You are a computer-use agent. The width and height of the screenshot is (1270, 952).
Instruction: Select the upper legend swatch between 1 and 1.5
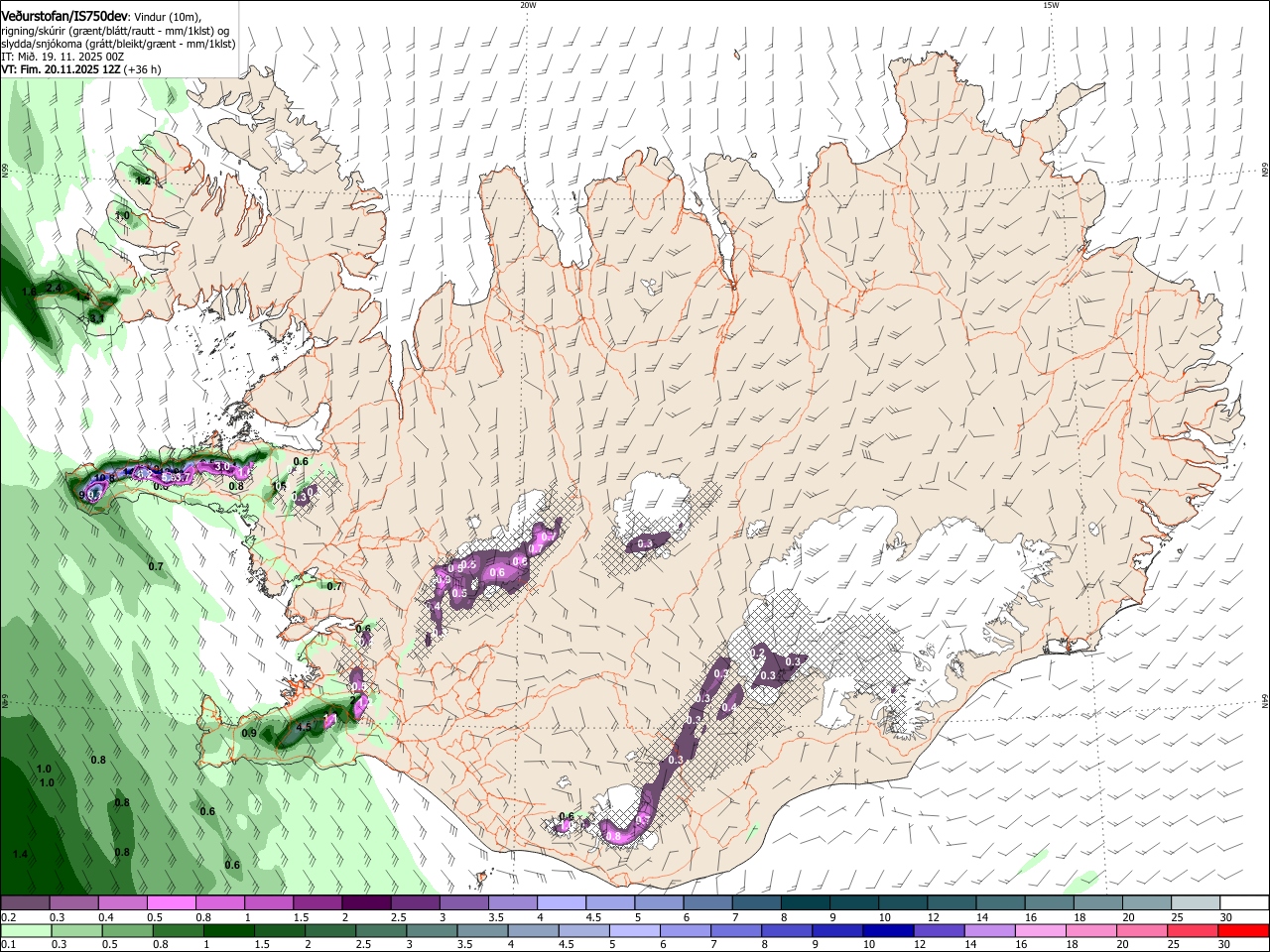click(268, 903)
